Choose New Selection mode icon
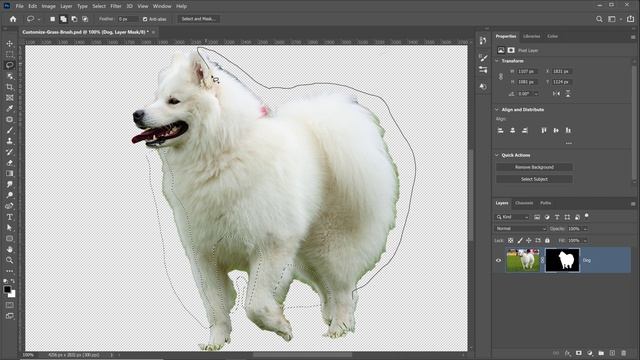Screen dimensions: 640x360 (x=53, y=19)
